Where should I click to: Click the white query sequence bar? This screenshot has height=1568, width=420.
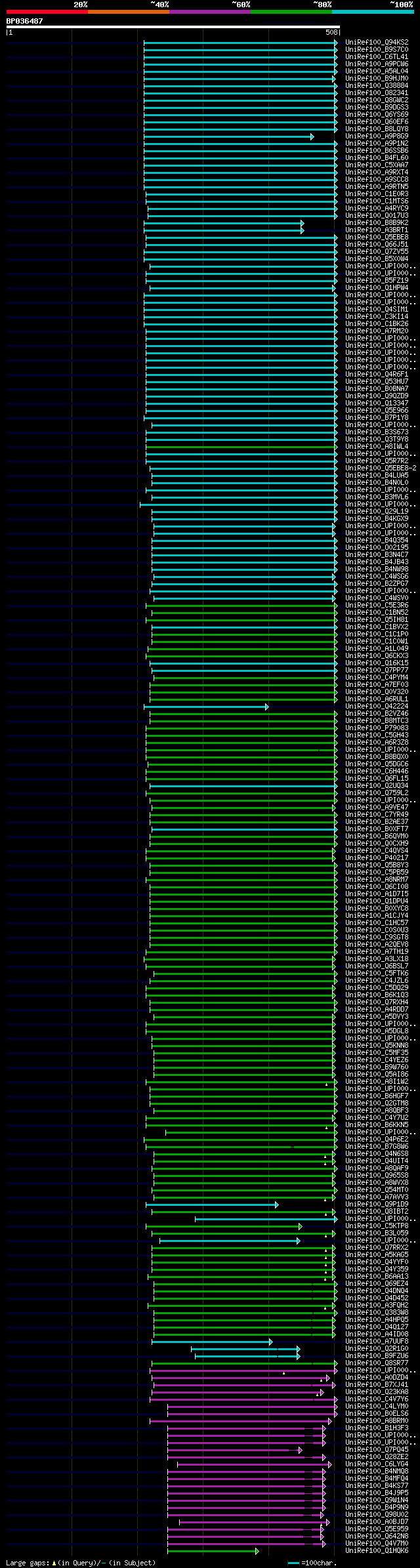(173, 27)
